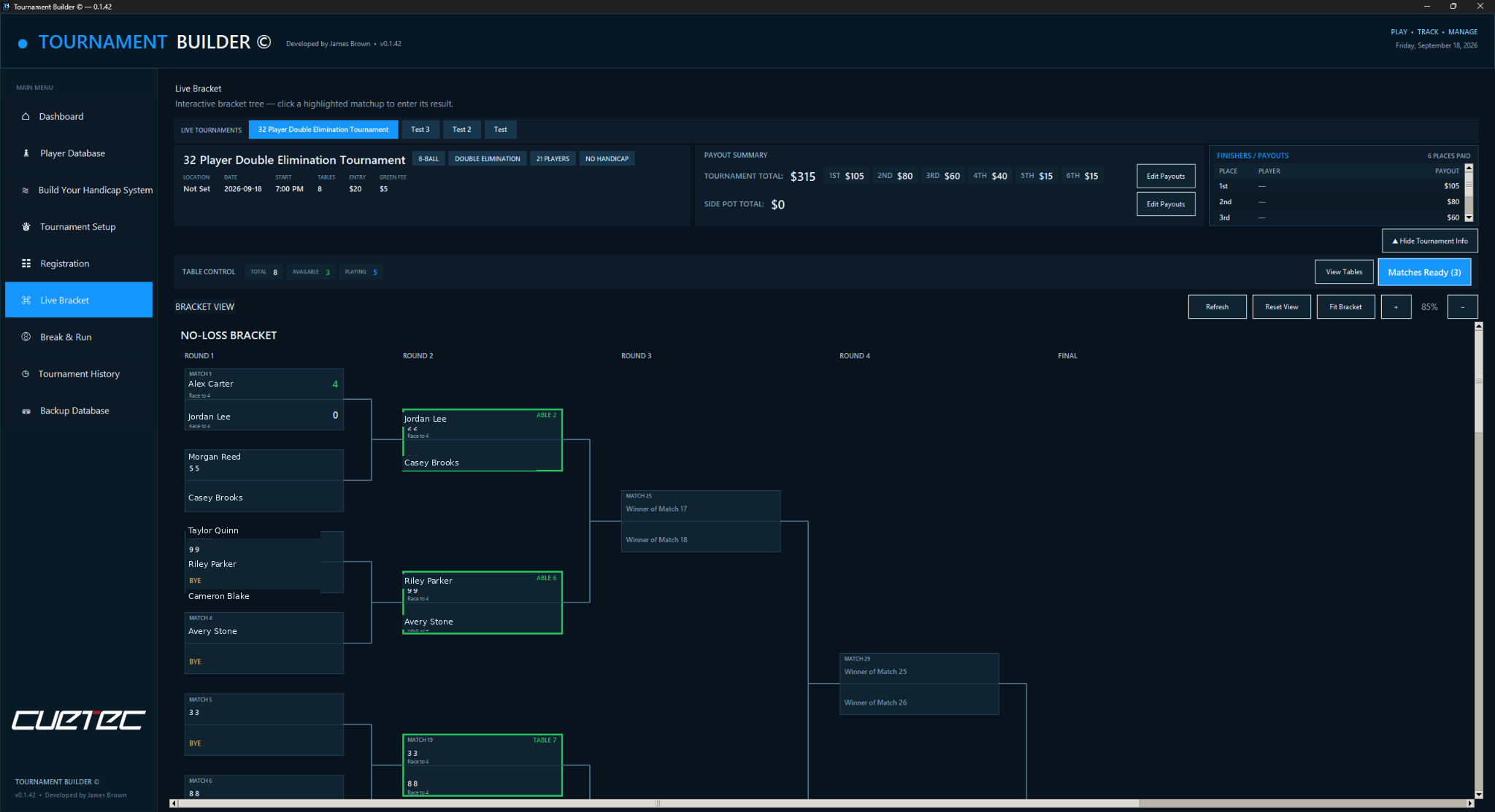This screenshot has width=1495, height=812.
Task: Click the 1ST $105 payout chip
Action: click(847, 176)
